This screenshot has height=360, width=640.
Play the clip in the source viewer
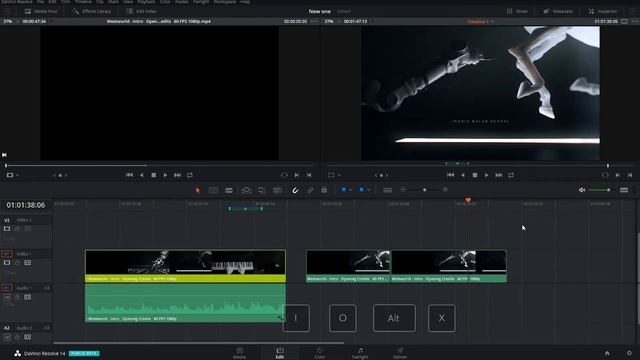click(165, 175)
